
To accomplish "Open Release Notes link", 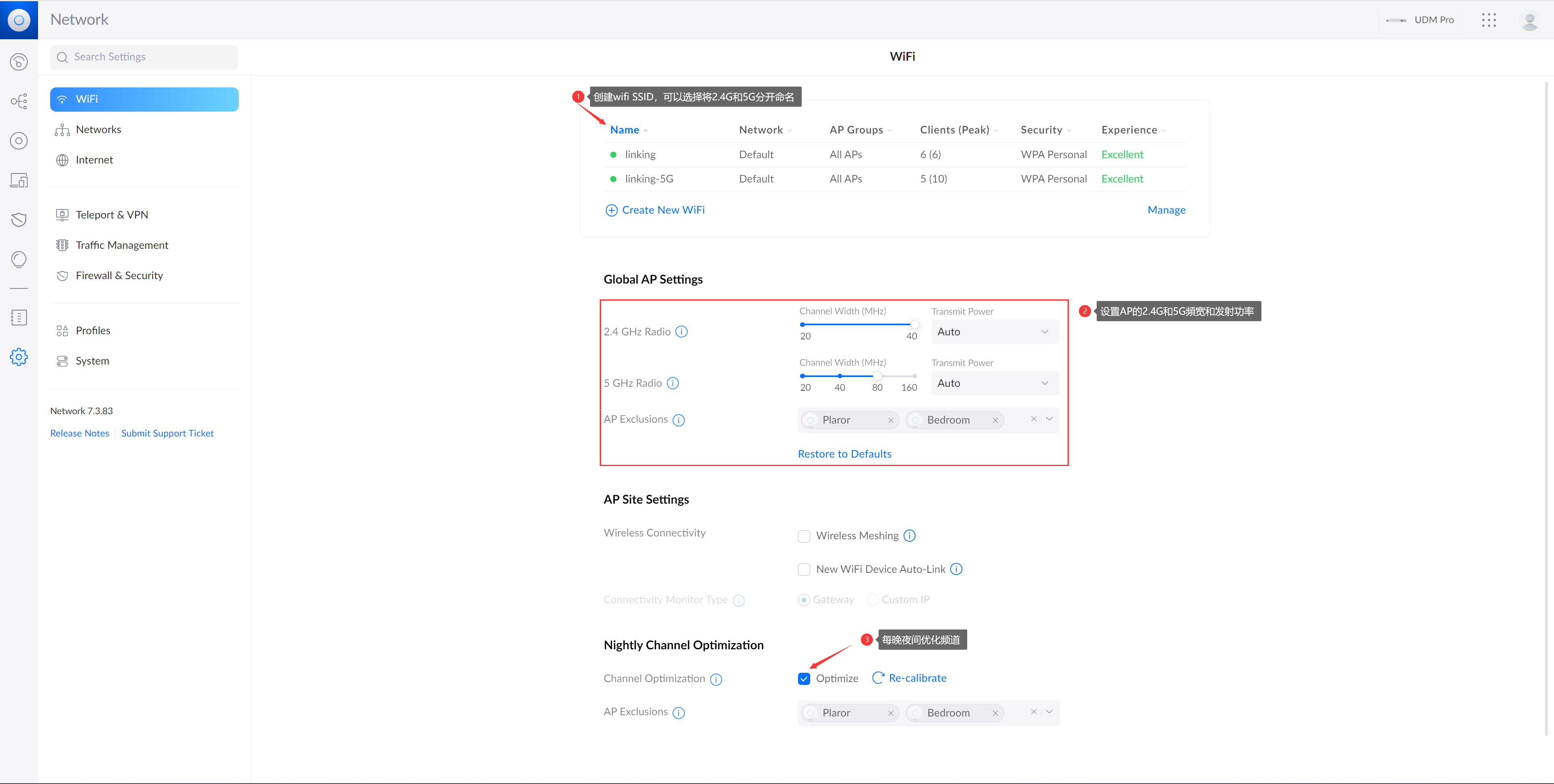I will click(x=80, y=433).
